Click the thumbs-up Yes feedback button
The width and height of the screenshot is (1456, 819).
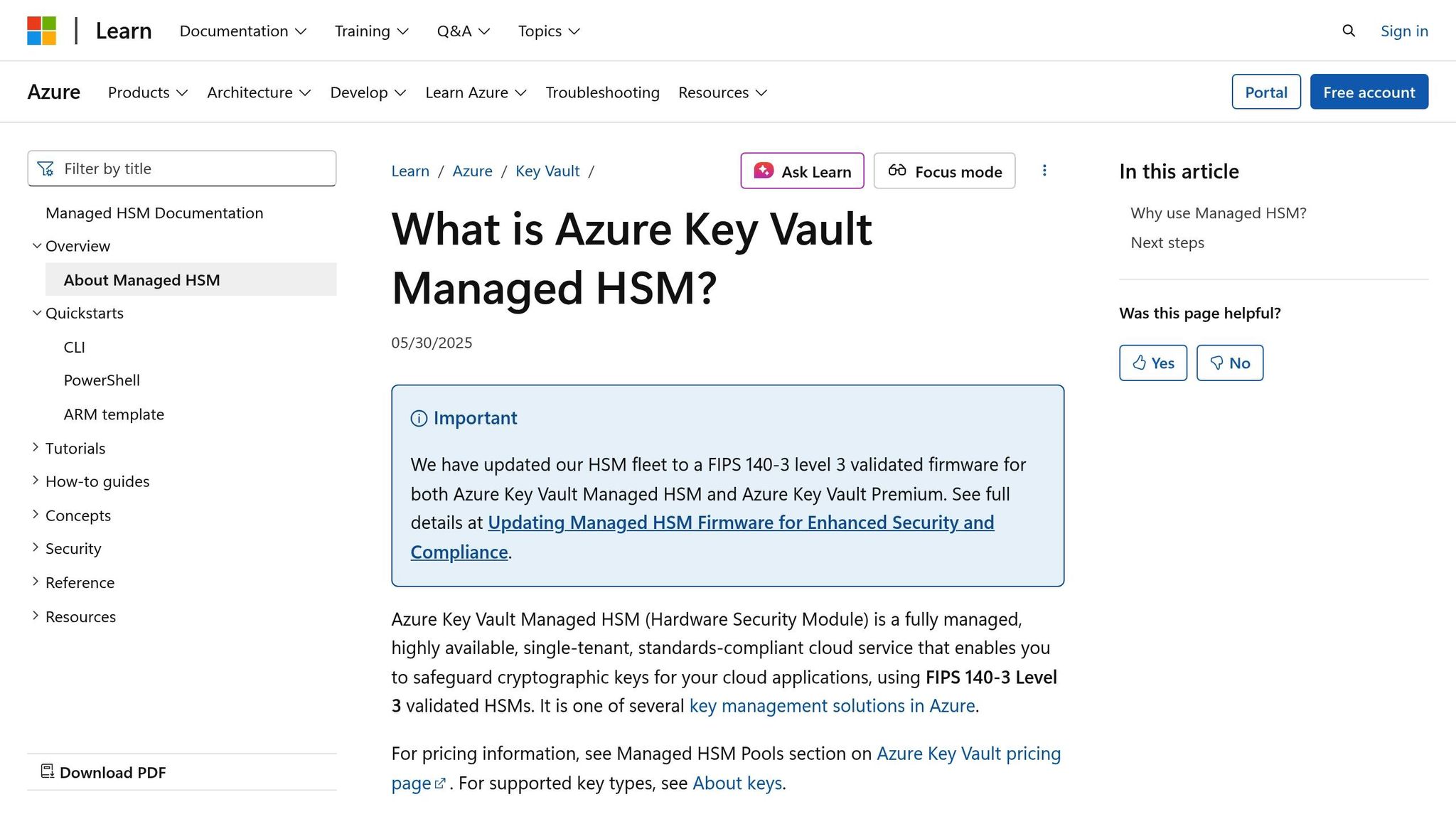coord(1152,363)
